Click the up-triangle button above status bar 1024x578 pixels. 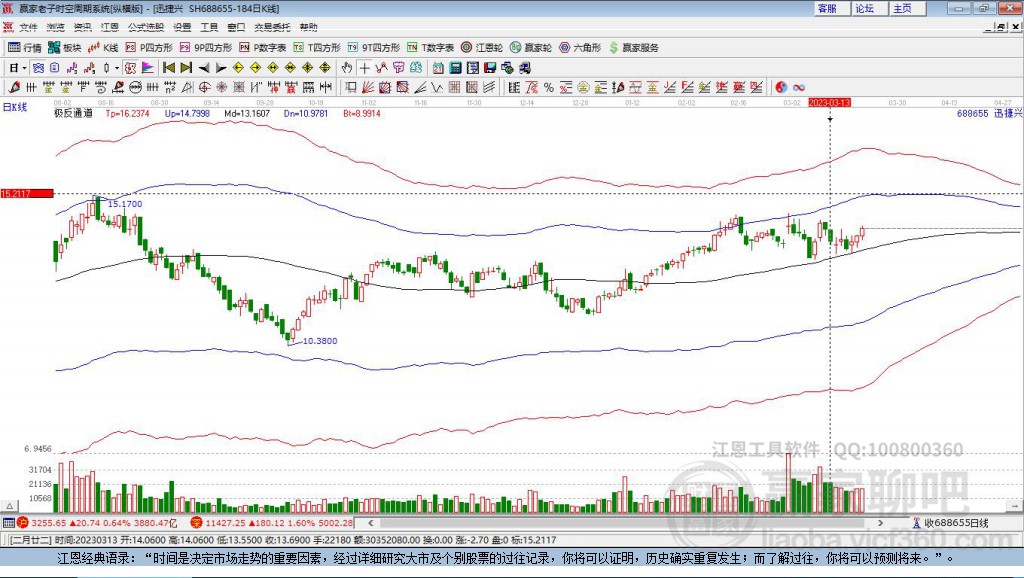click(x=10, y=506)
